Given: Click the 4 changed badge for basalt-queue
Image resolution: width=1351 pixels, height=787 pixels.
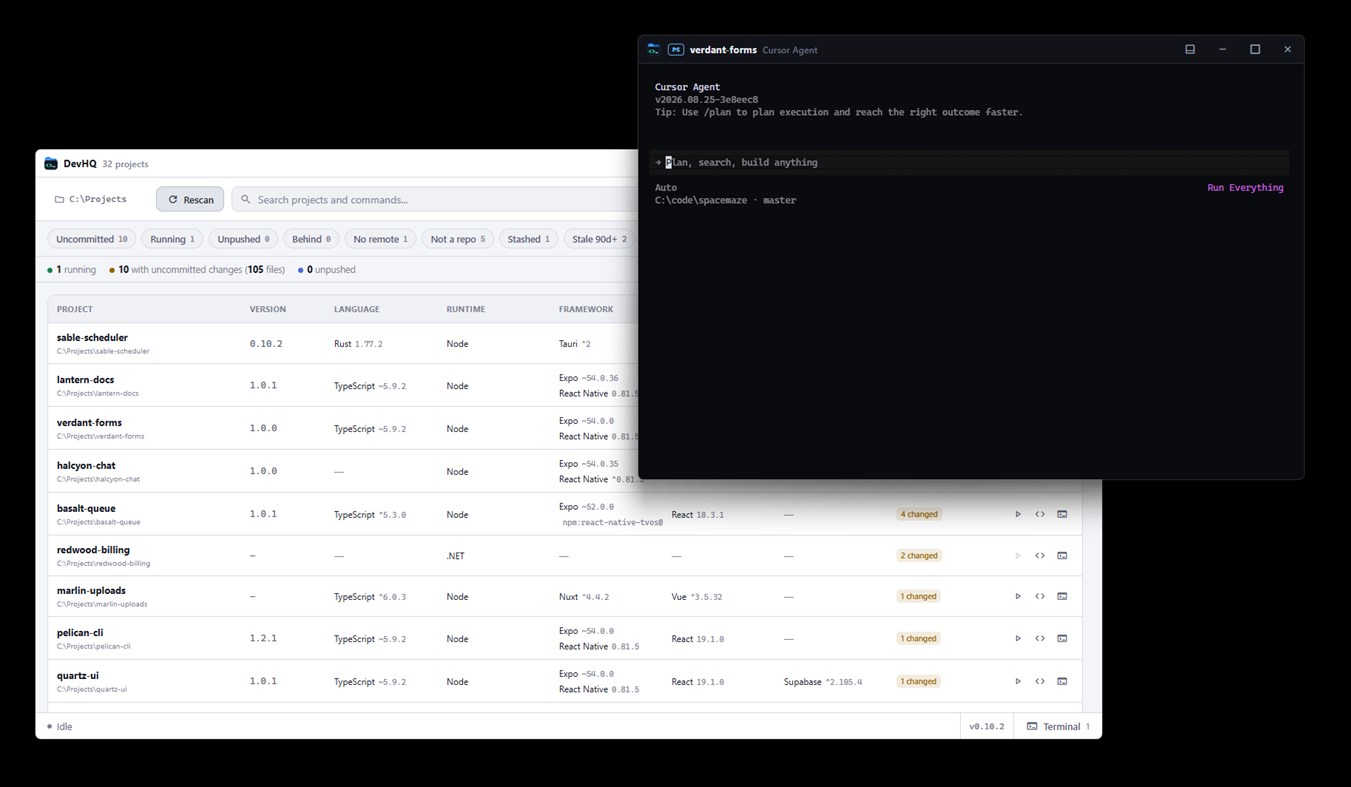Looking at the screenshot, I should [x=919, y=514].
